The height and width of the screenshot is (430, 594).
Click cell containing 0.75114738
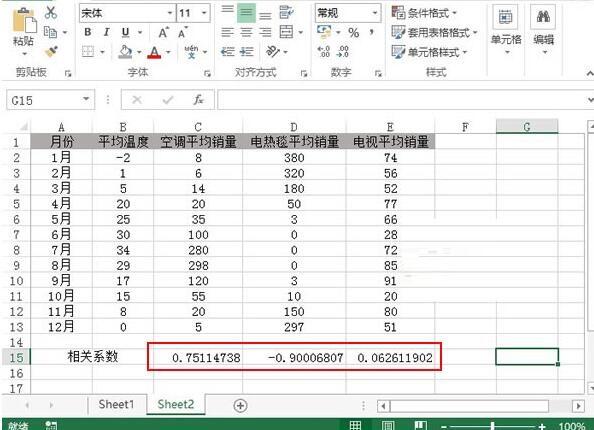pyautogui.click(x=198, y=358)
